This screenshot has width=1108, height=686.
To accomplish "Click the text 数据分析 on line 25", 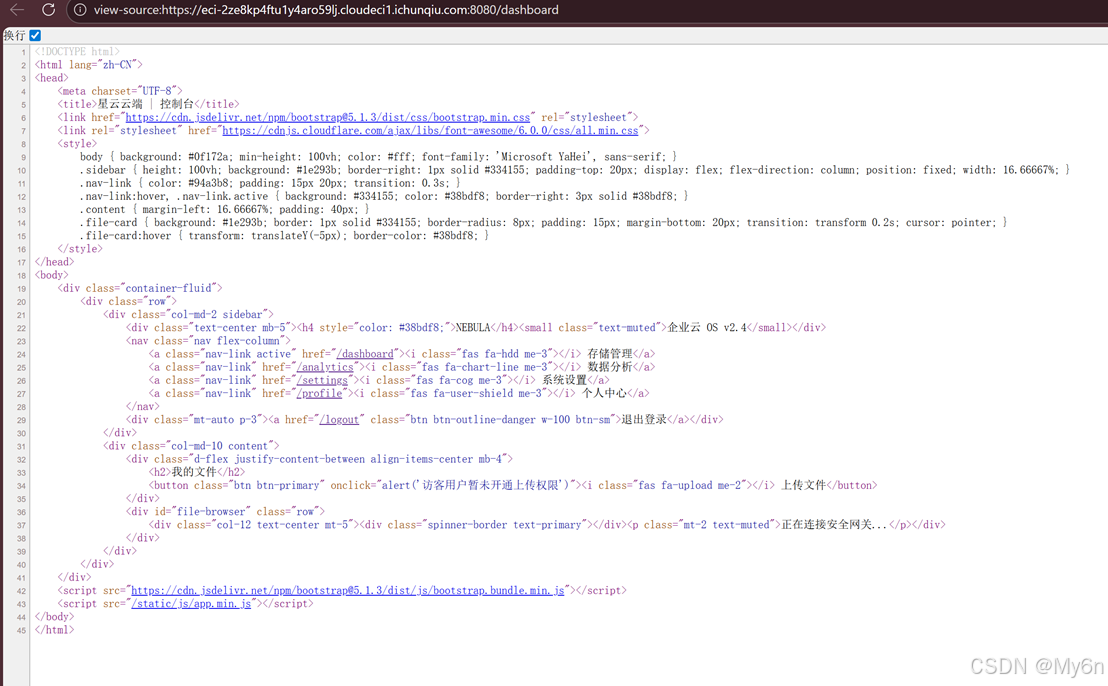I will tap(610, 367).
